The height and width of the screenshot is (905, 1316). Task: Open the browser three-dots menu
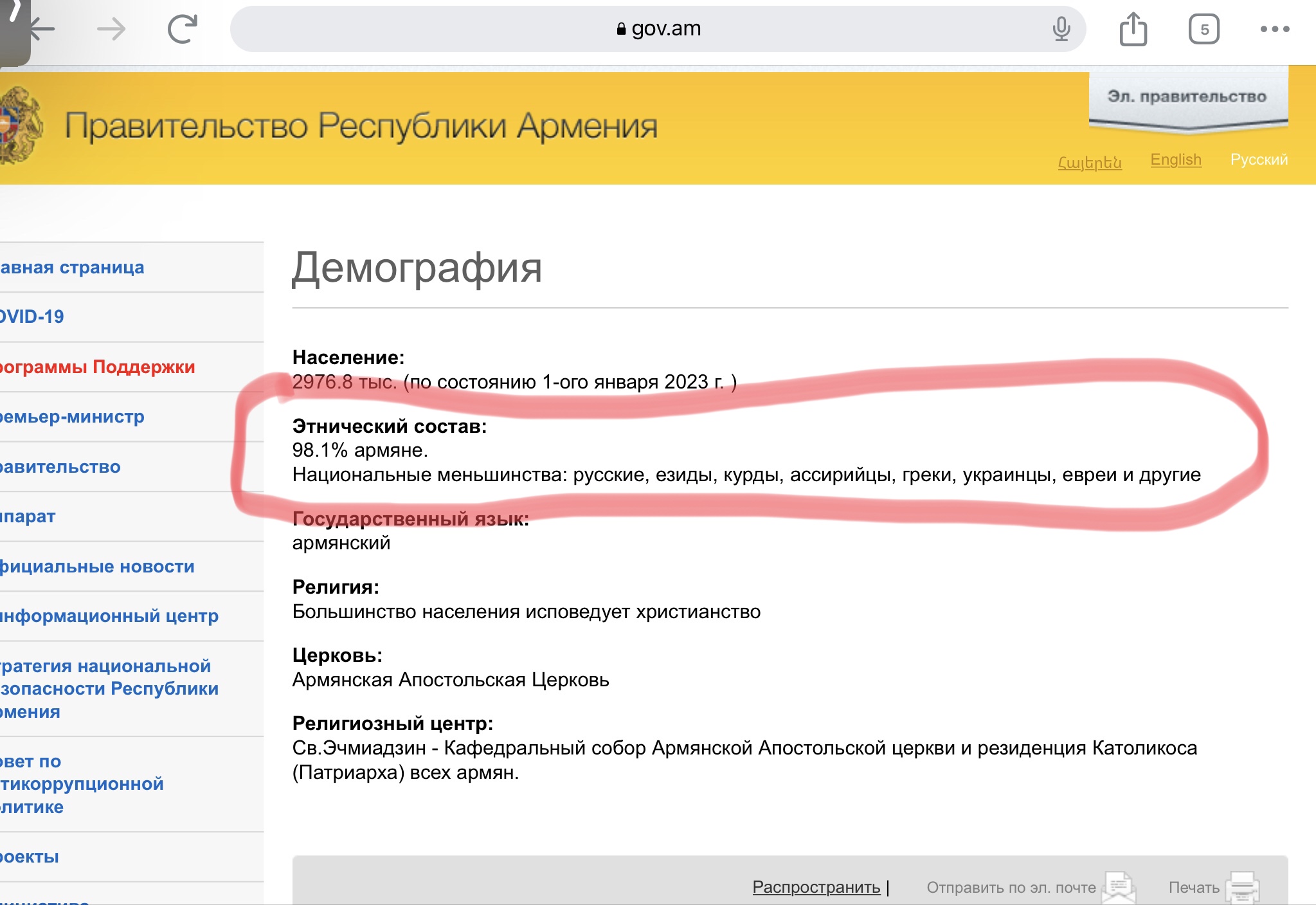1274,29
